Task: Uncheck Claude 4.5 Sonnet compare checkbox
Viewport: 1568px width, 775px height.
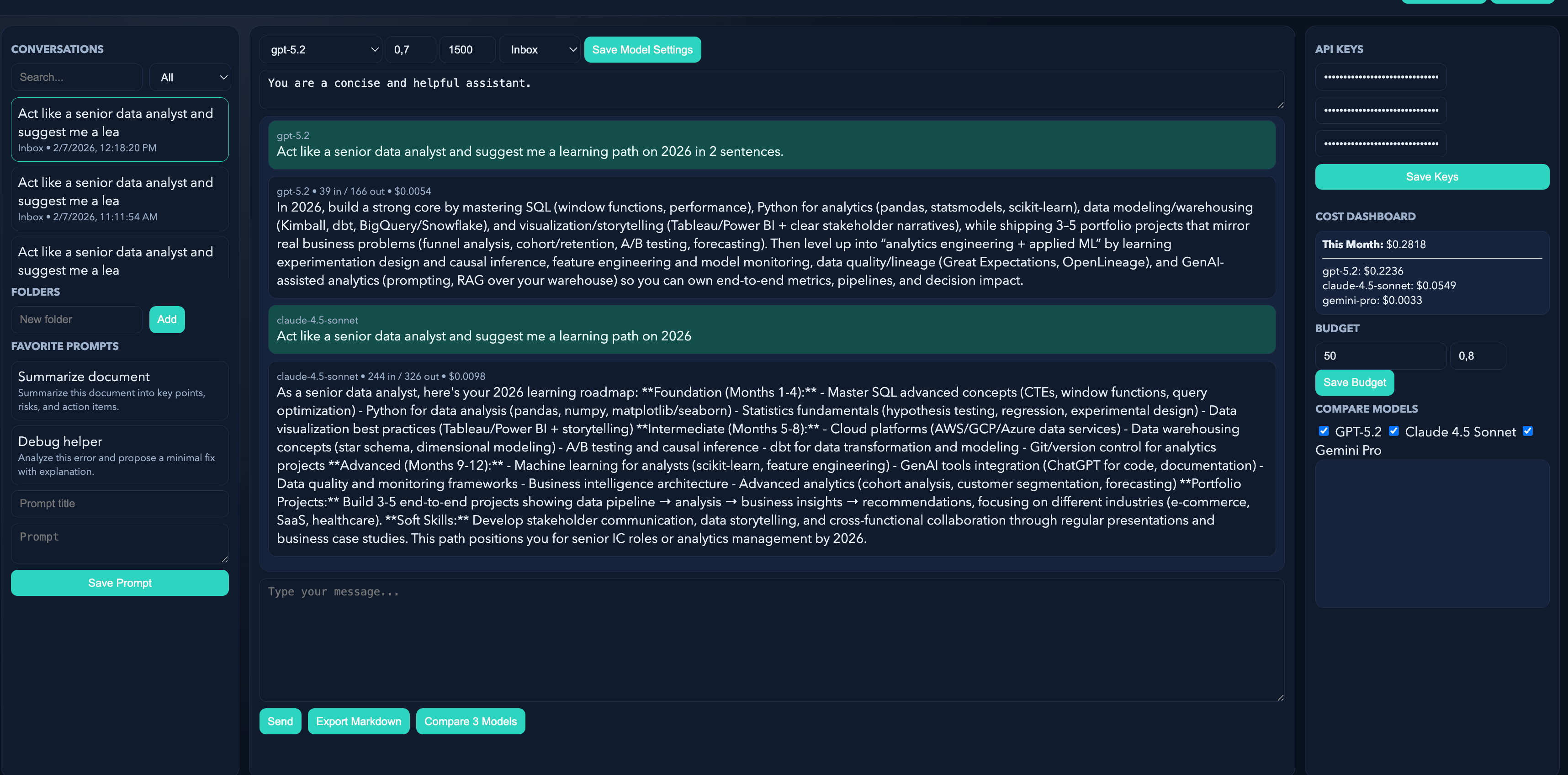Action: coord(1393,431)
